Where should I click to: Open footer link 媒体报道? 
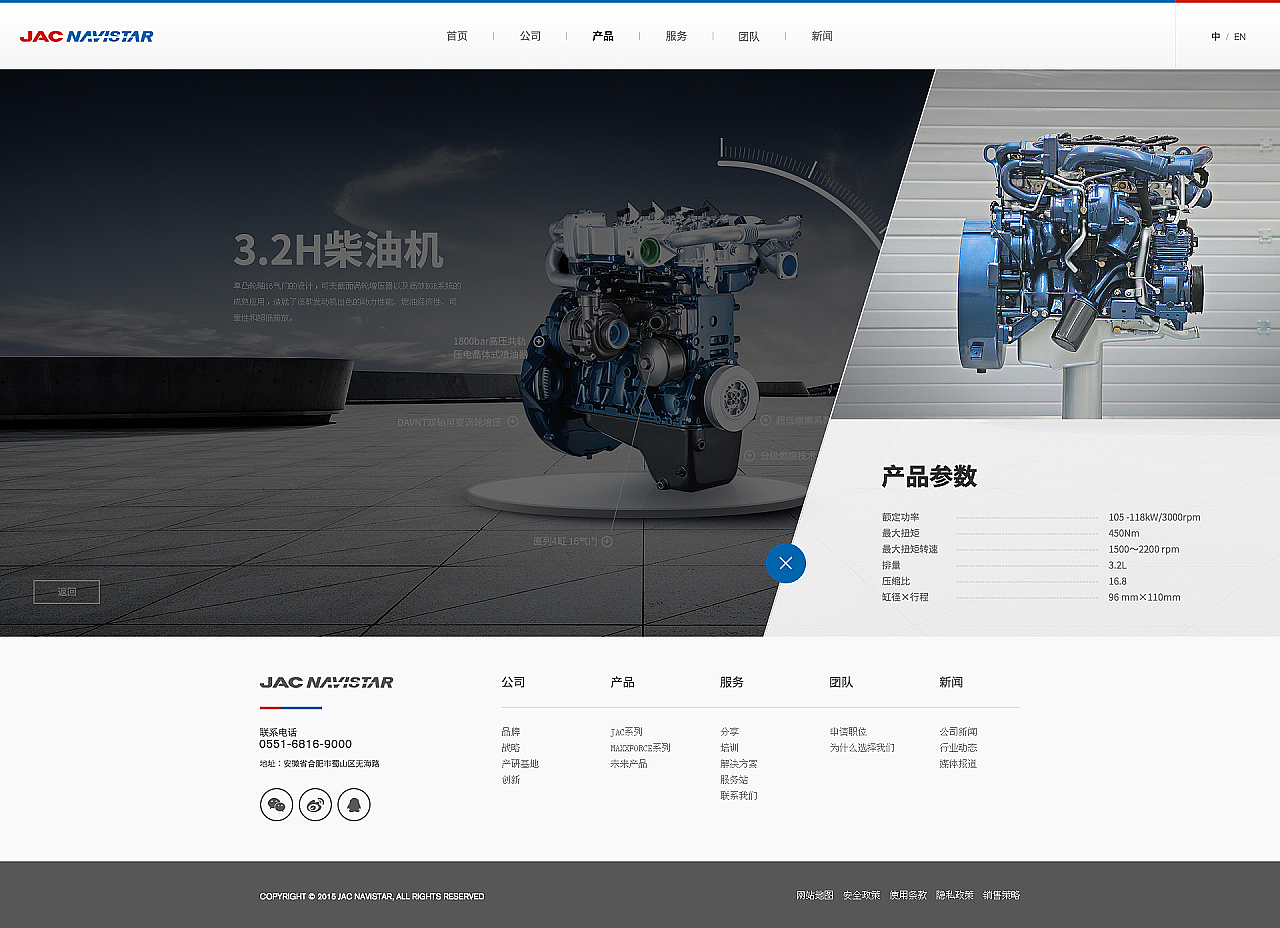(x=958, y=764)
